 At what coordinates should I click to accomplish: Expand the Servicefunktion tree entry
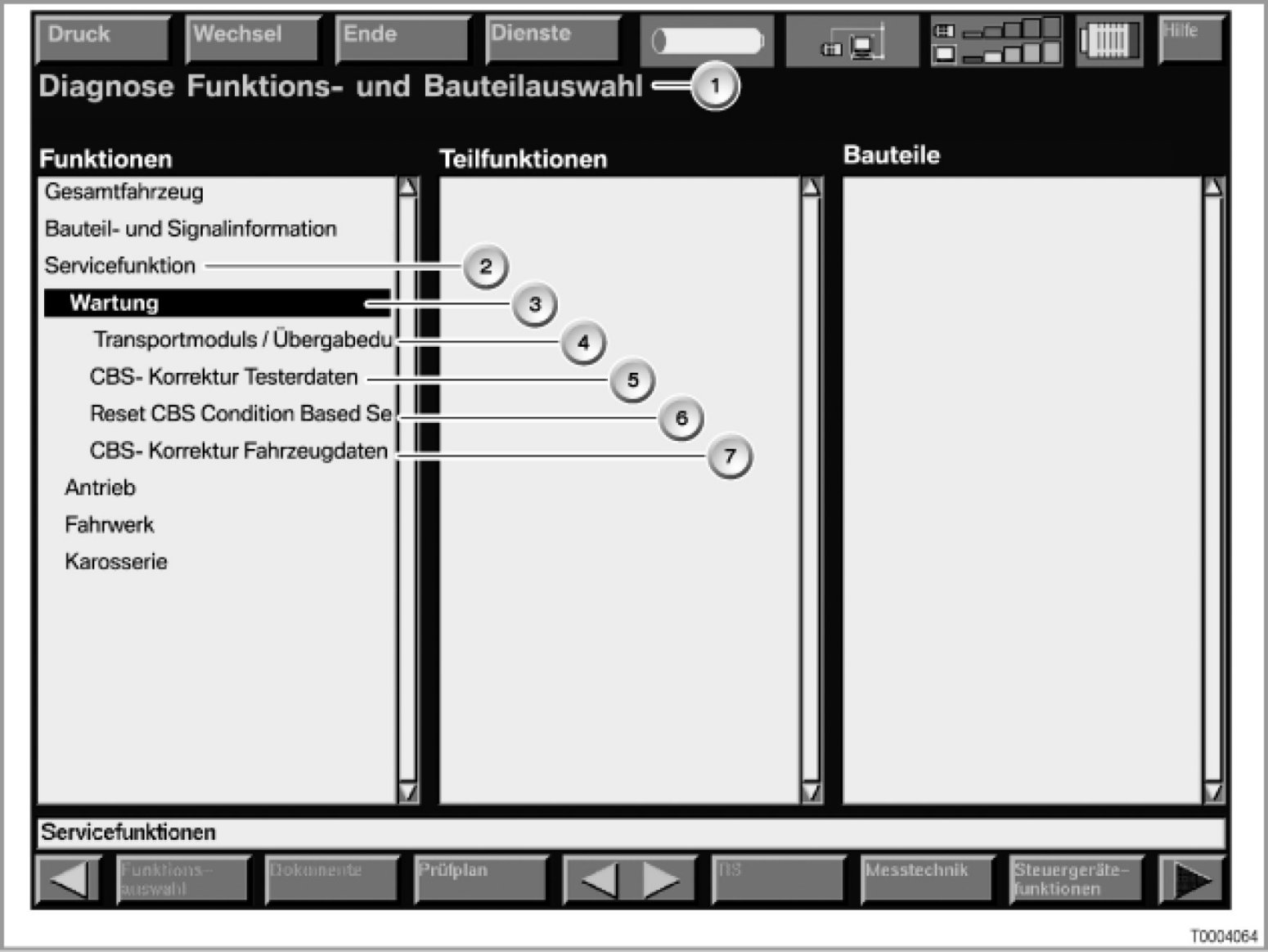120,266
